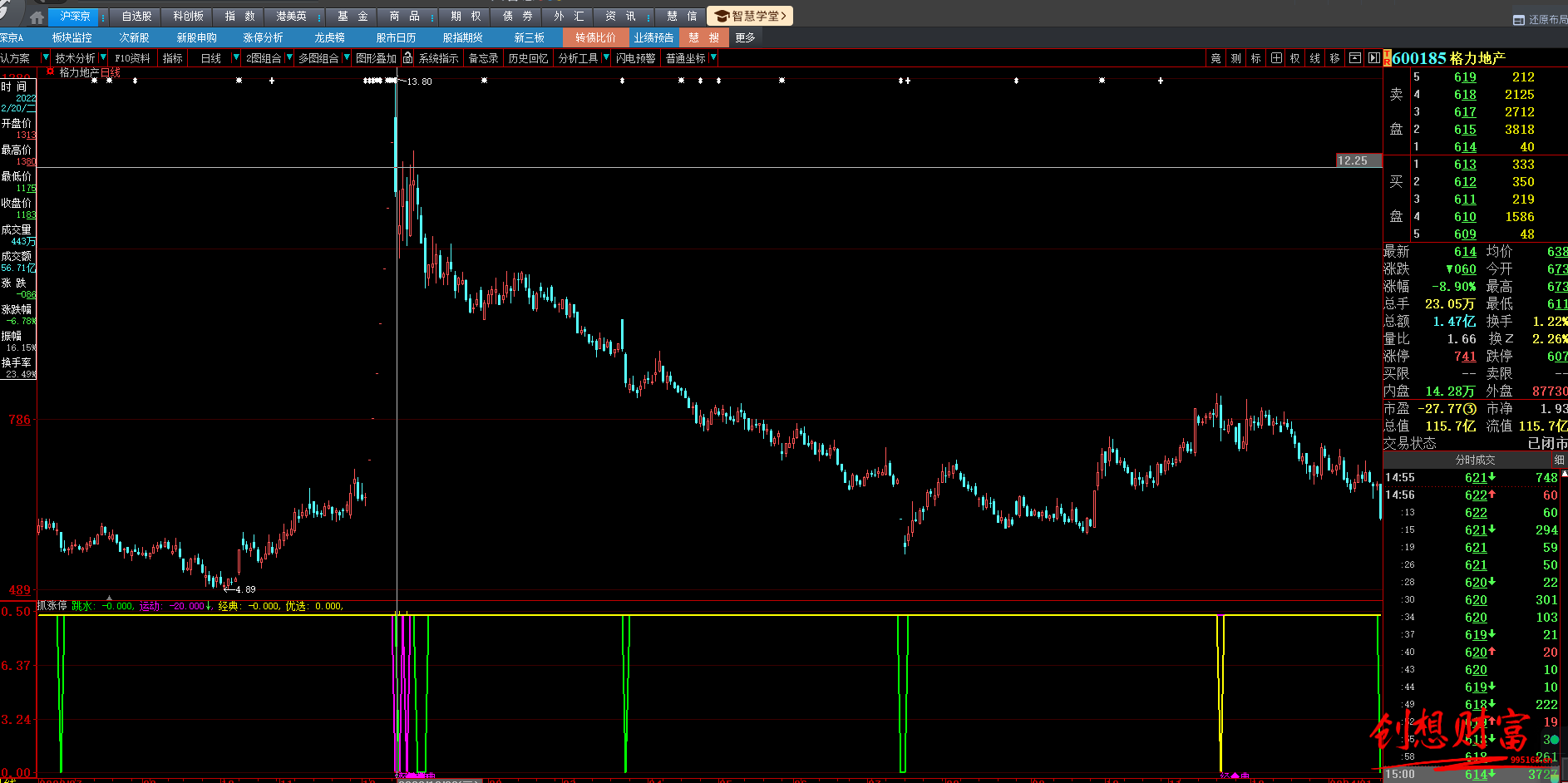Click the dotted separator after 沪深京 tab

pyautogui.click(x=103, y=17)
